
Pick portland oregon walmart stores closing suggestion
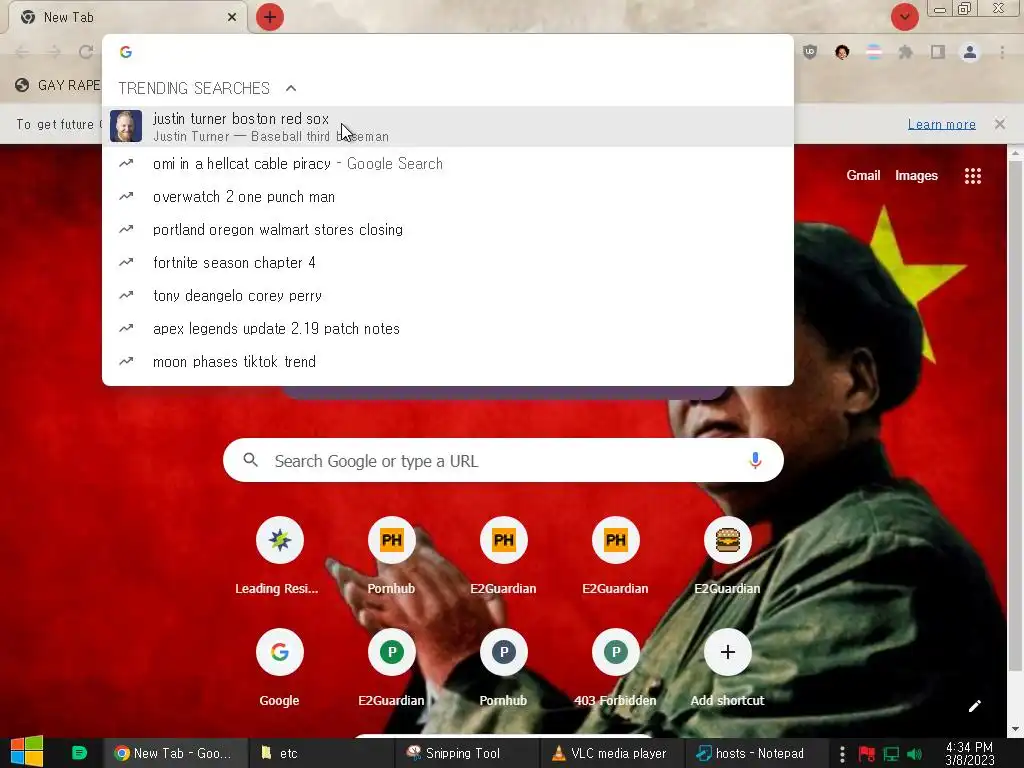[x=448, y=229]
